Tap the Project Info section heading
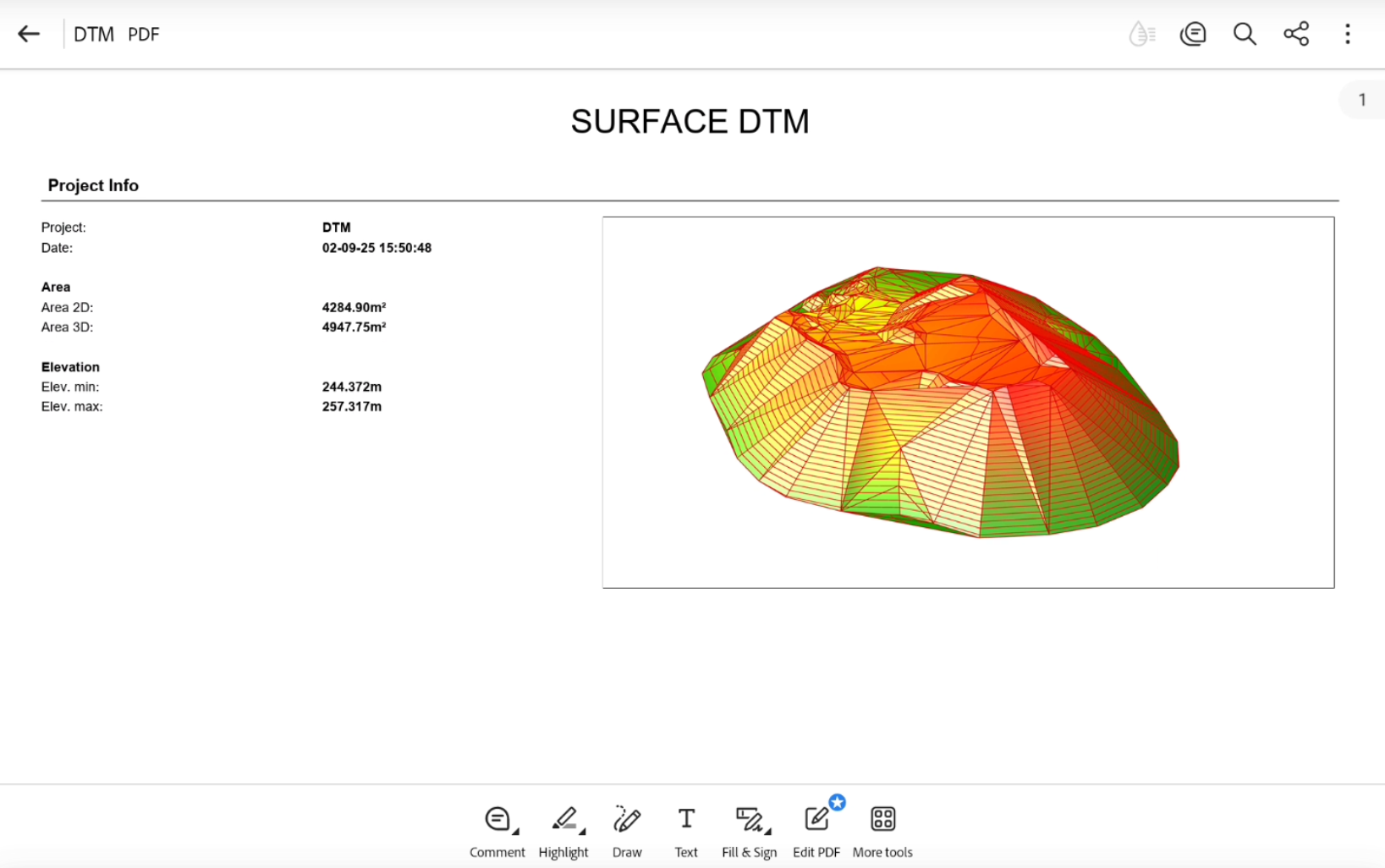 93,185
